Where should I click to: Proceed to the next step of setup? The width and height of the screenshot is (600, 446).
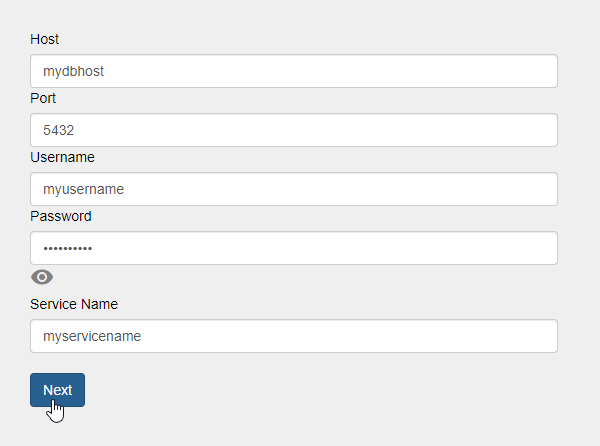coord(57,390)
